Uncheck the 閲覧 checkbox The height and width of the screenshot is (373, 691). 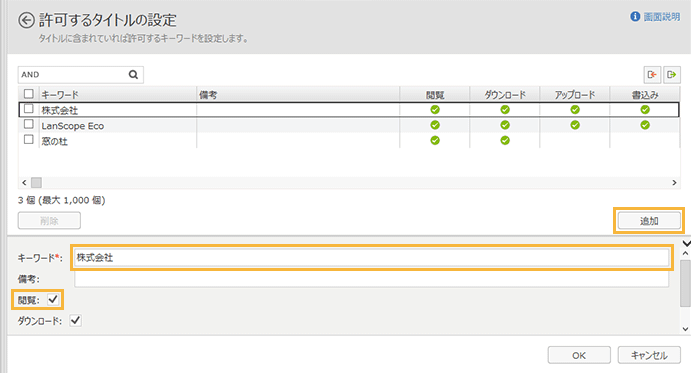coord(53,299)
